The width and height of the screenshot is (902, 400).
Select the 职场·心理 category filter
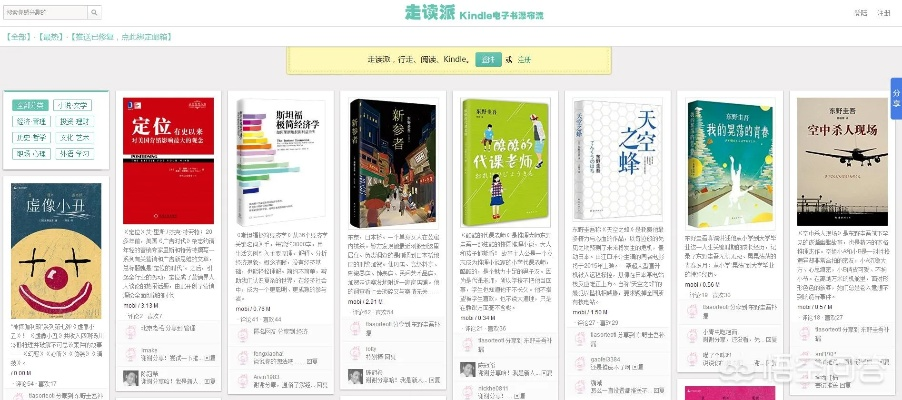click(30, 154)
